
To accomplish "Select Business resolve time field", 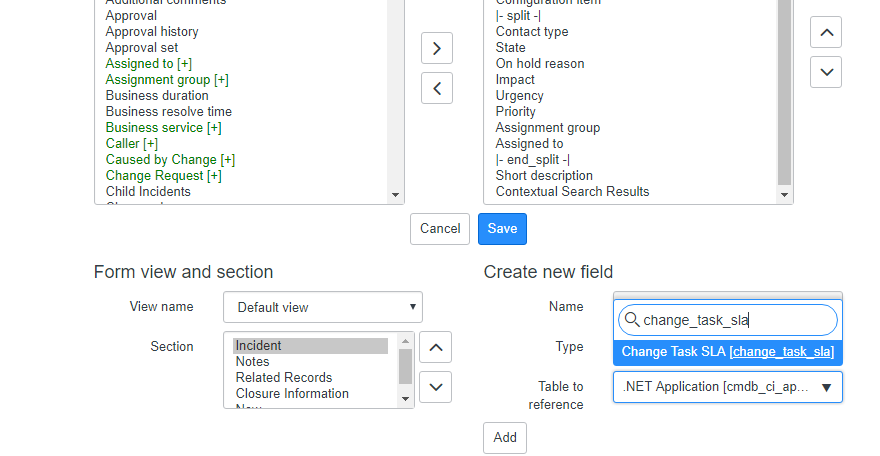I will coord(169,112).
